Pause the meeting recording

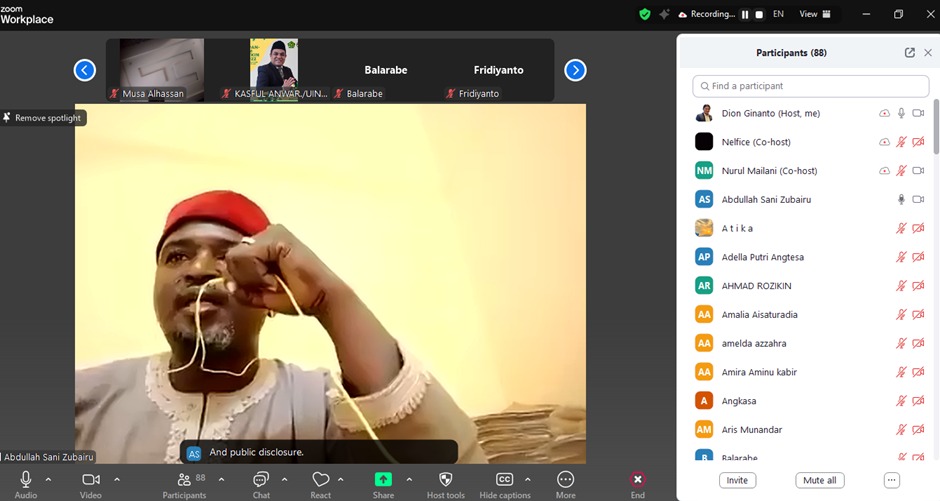coord(745,14)
